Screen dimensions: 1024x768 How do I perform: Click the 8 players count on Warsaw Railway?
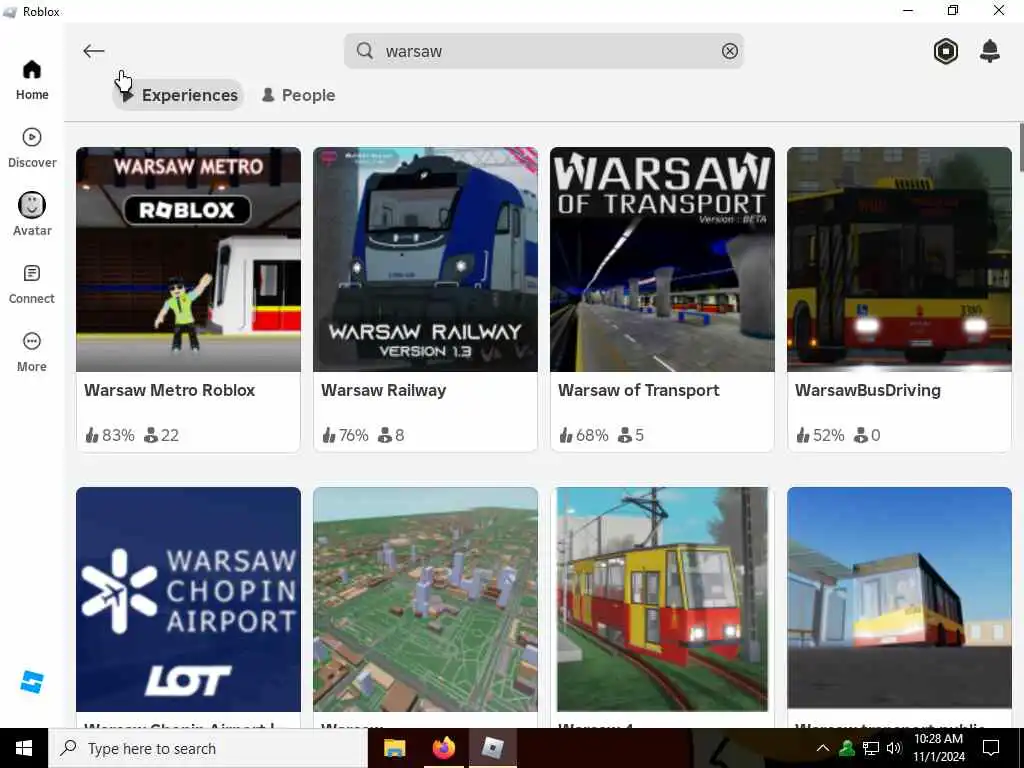[391, 435]
